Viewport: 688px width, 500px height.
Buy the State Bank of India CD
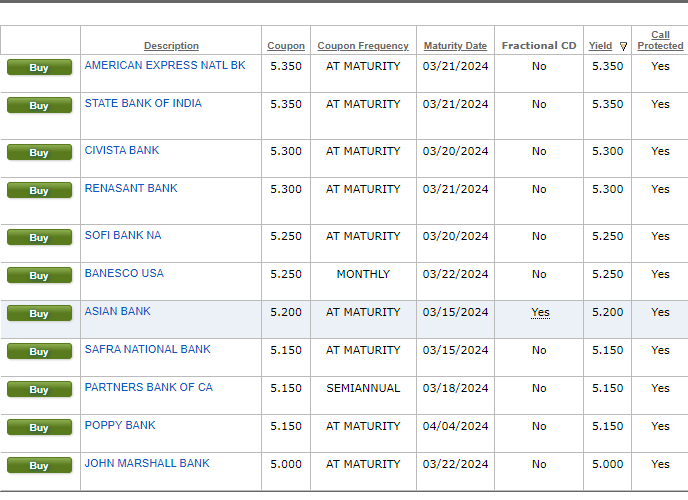[x=39, y=106]
